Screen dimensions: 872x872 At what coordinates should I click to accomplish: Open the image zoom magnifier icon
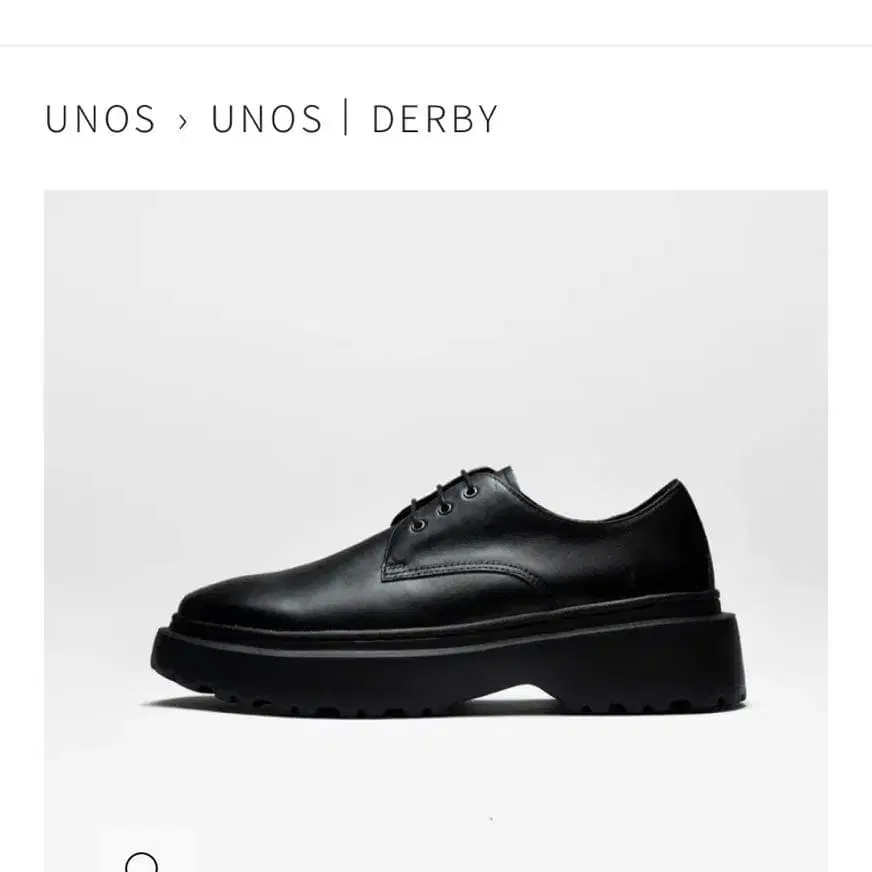[142, 862]
